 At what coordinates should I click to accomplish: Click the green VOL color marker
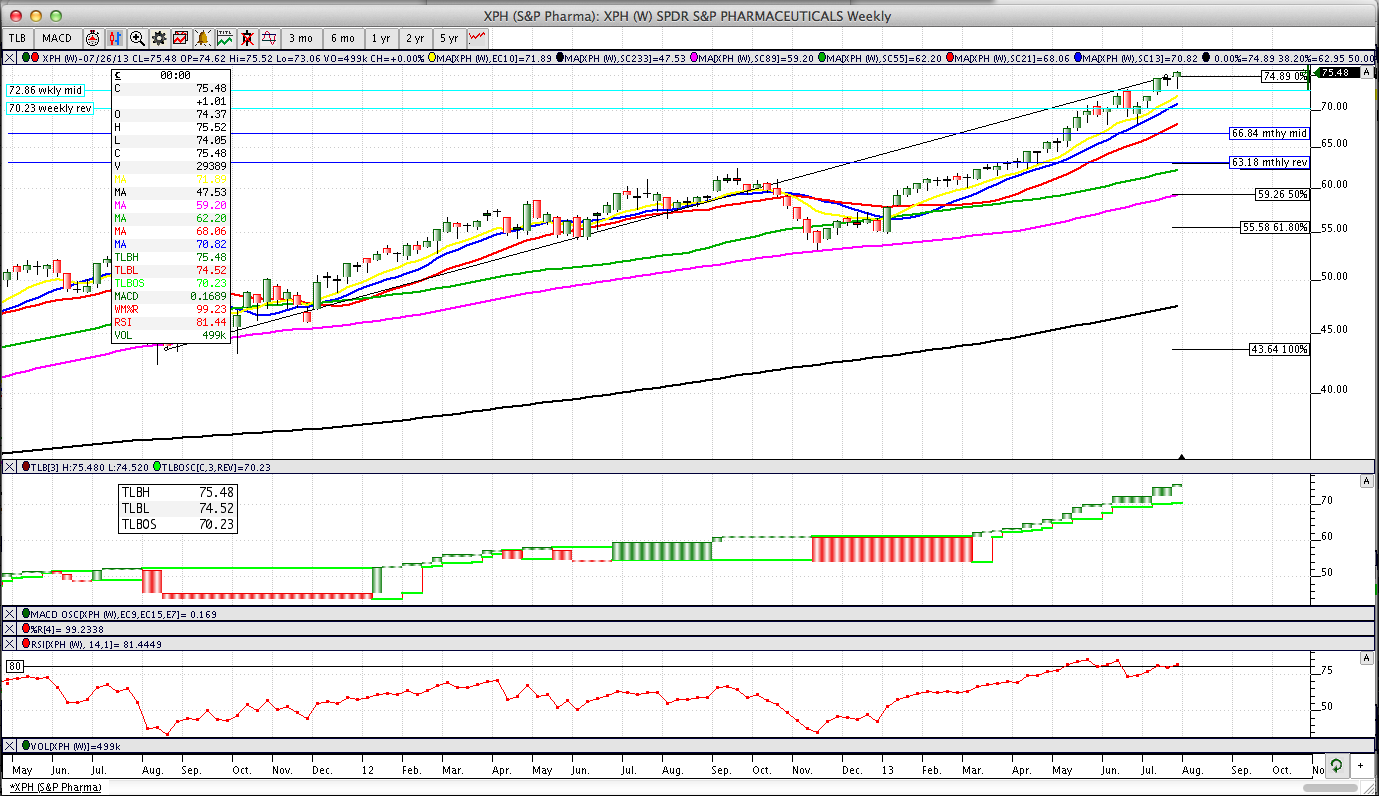tap(25, 746)
